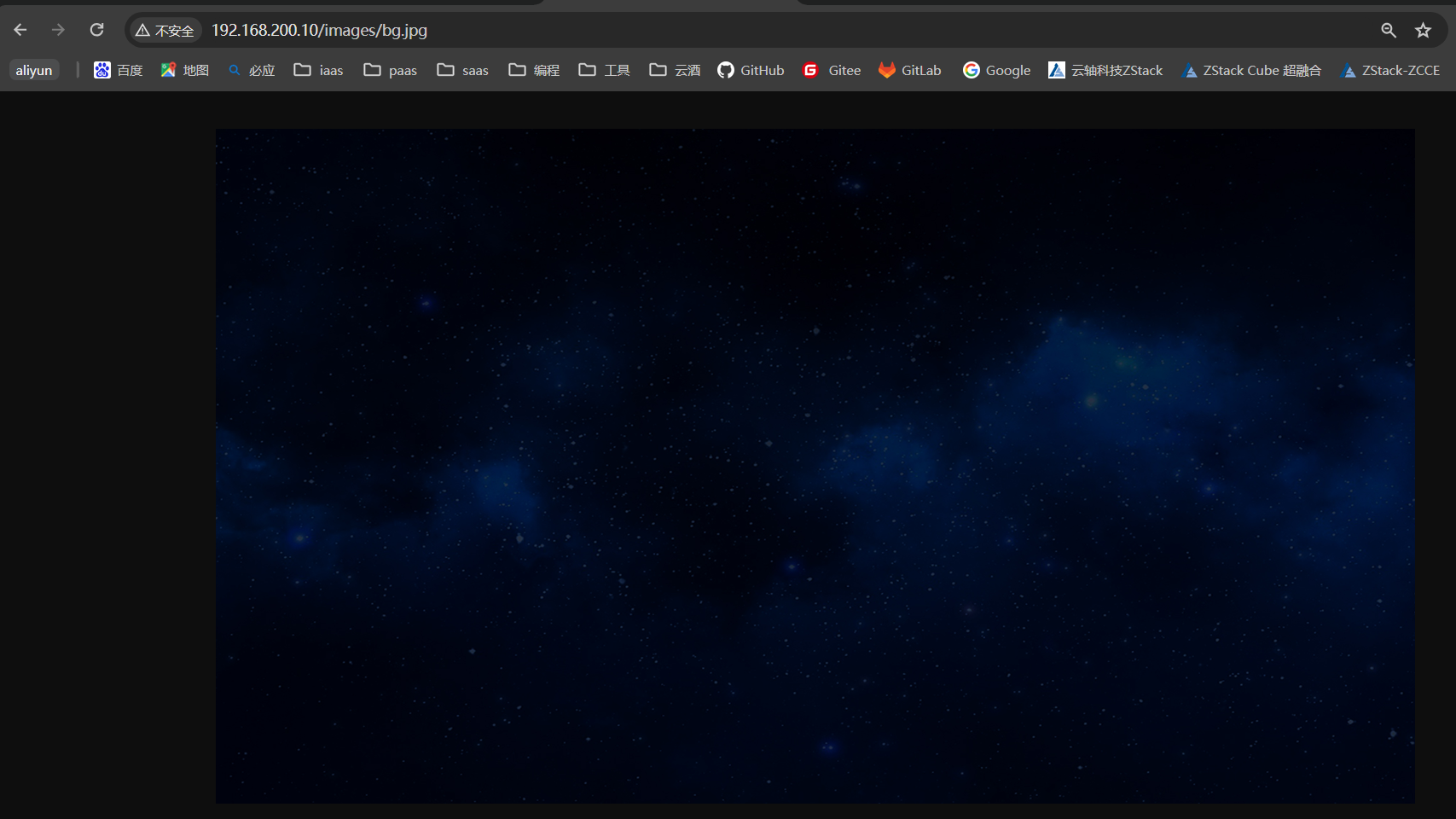Image resolution: width=1456 pixels, height=819 pixels.
Task: Open the Gitee bookmark
Action: 832,70
